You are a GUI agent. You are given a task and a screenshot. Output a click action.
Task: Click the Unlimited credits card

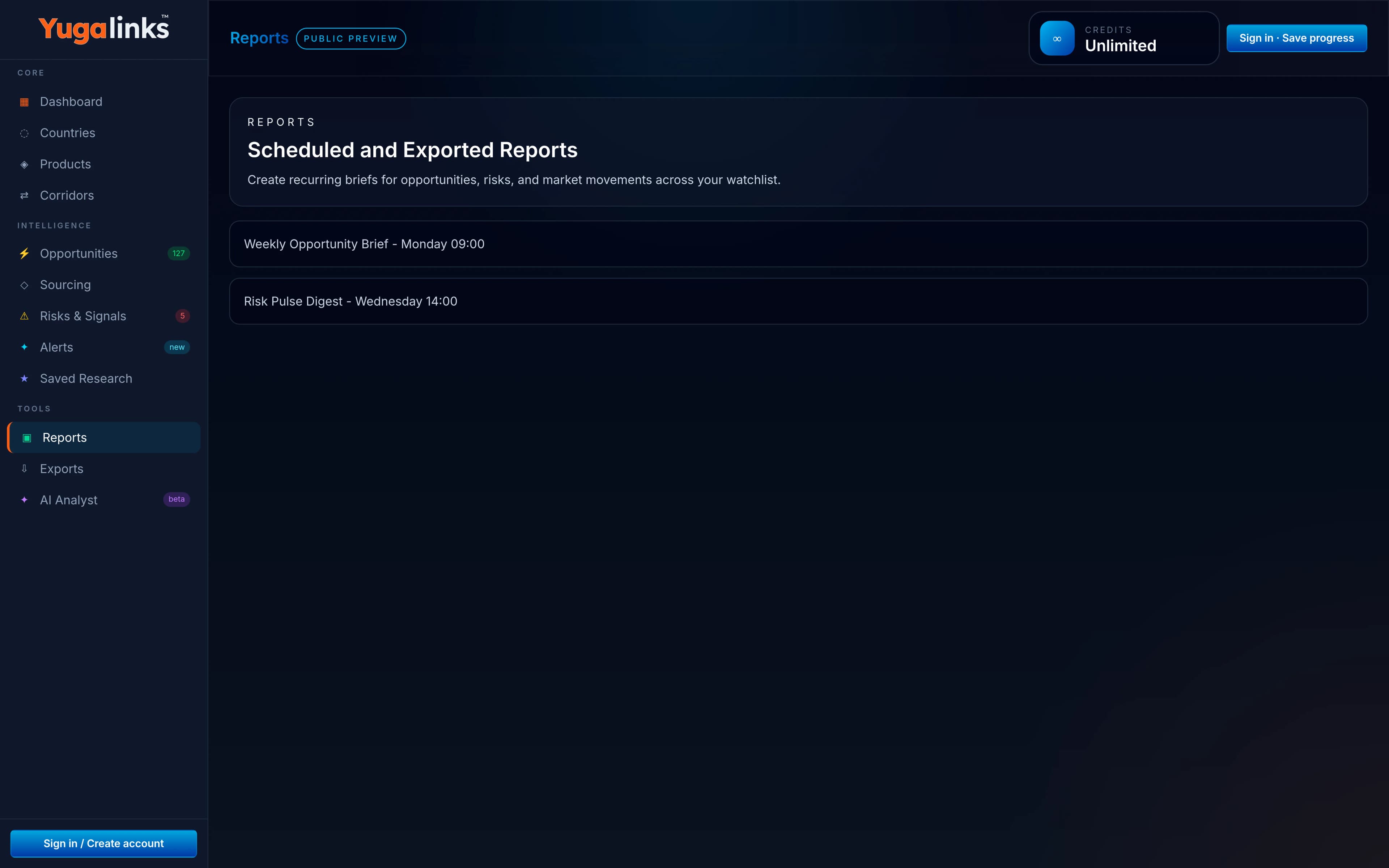(x=1124, y=38)
